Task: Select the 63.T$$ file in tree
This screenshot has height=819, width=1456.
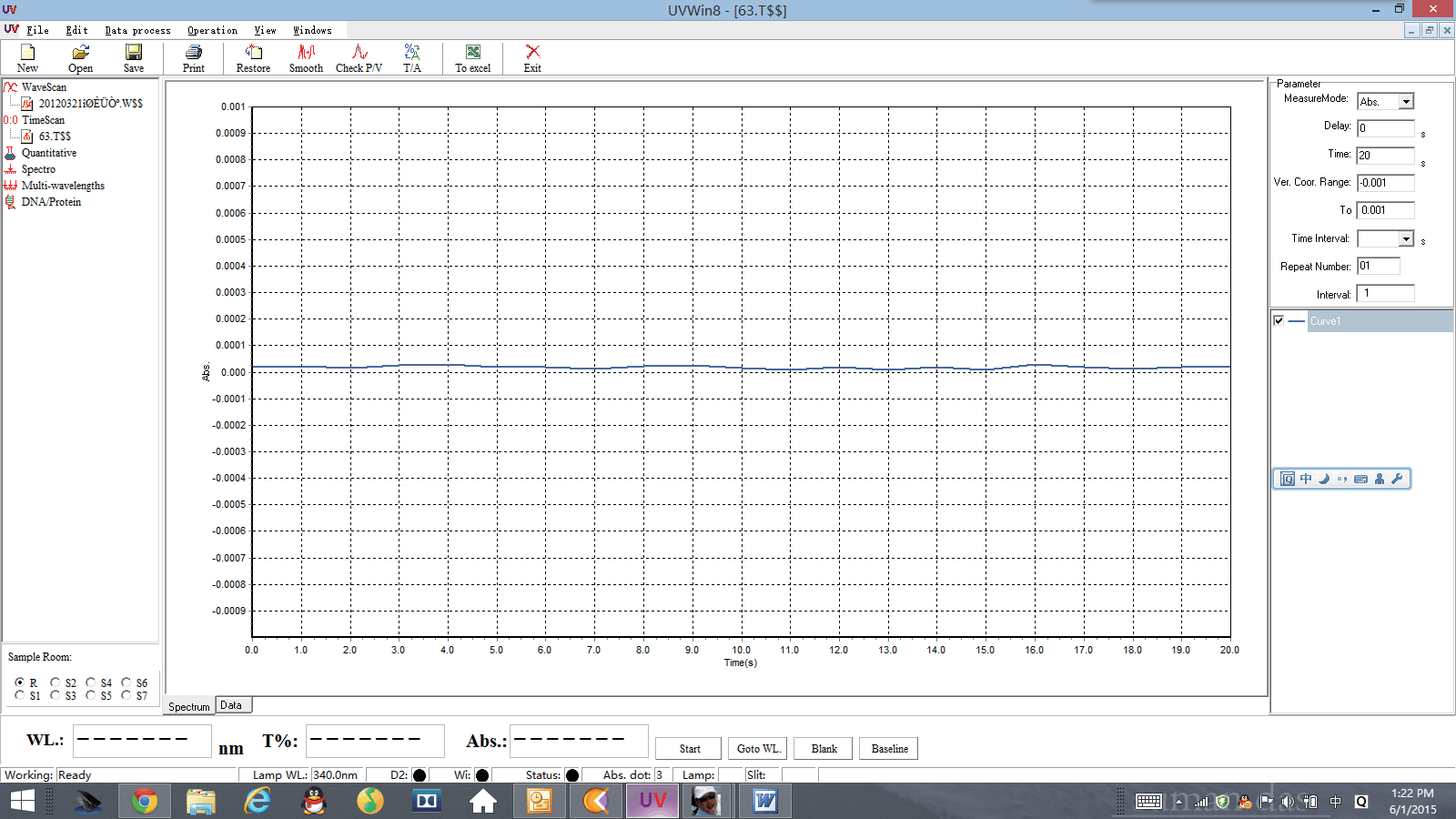Action: click(55, 136)
